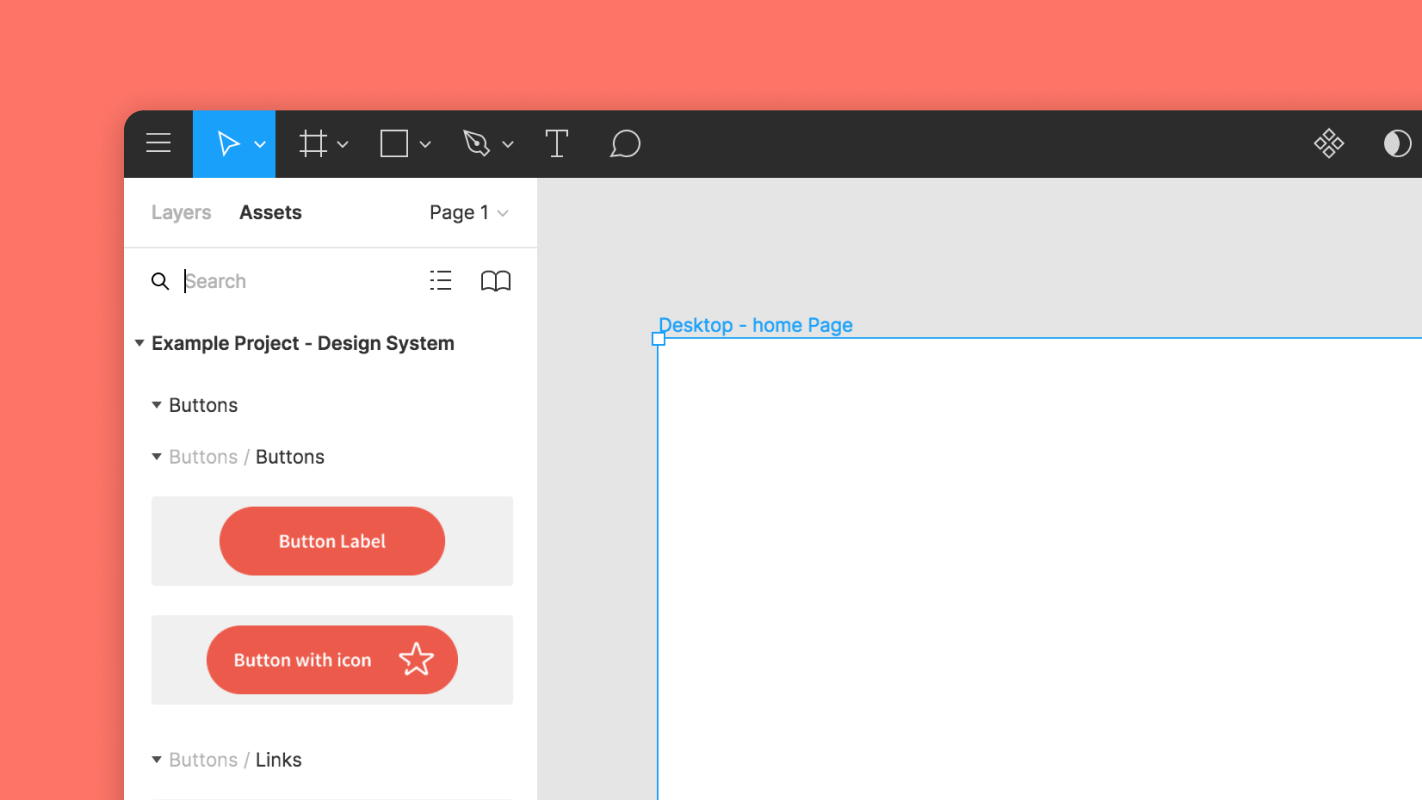Collapse the Buttons group
Screen dimensions: 1422x800
(156, 405)
